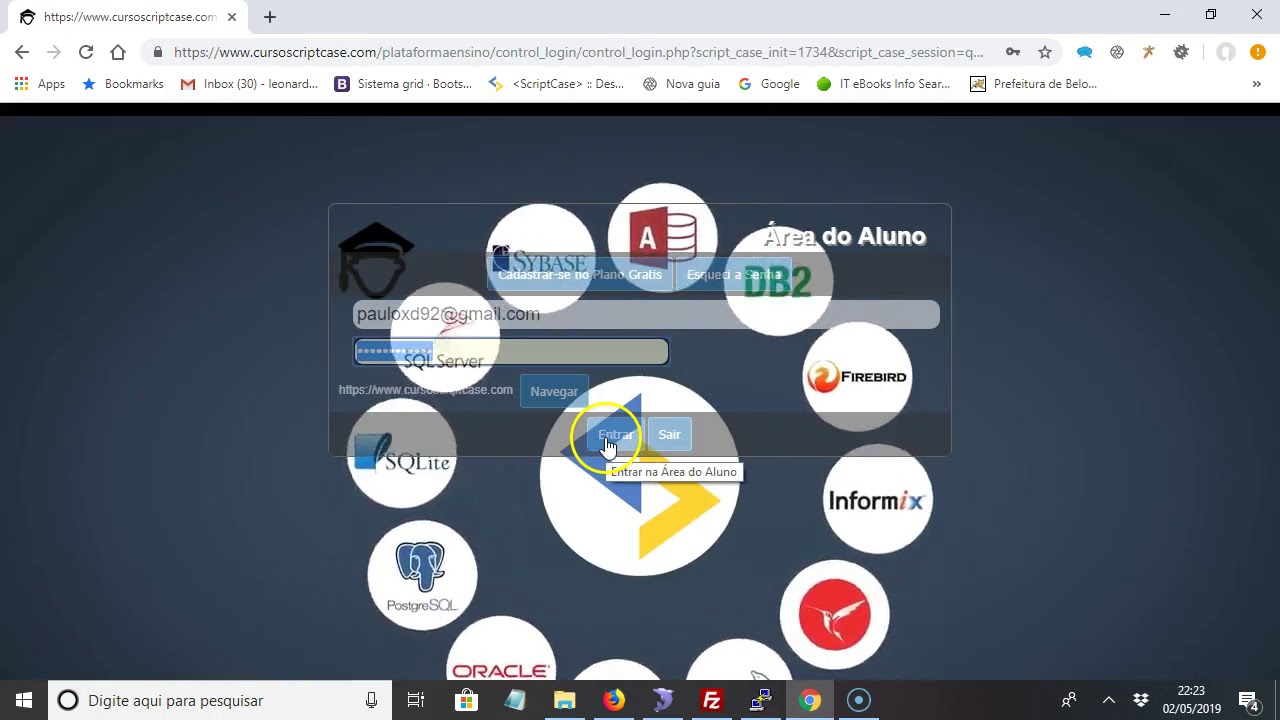
Task: Click the graduation cap student logo
Action: point(376,260)
